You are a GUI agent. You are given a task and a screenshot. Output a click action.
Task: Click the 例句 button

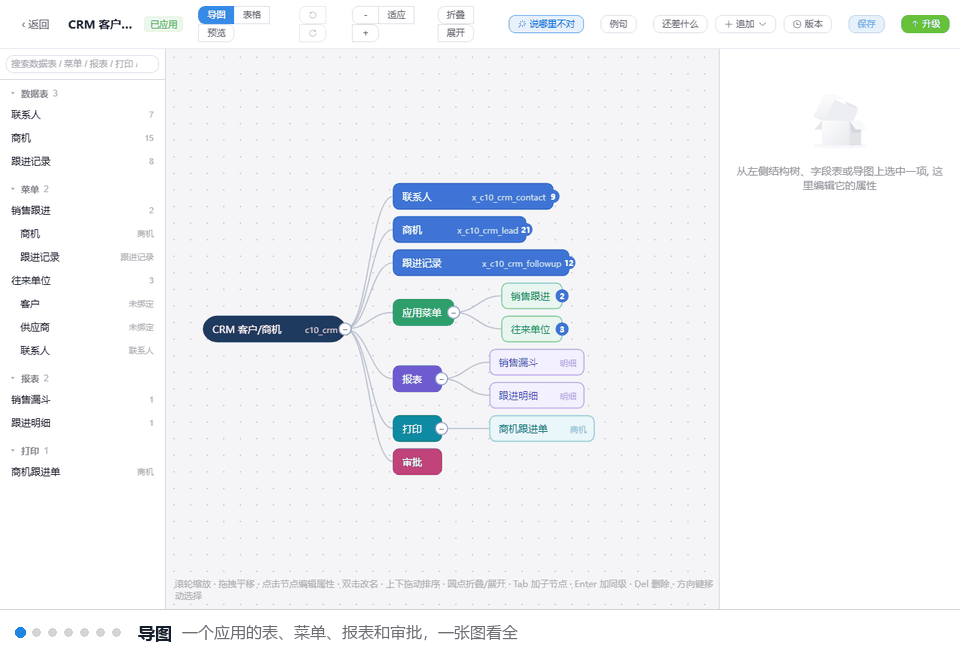pyautogui.click(x=618, y=24)
